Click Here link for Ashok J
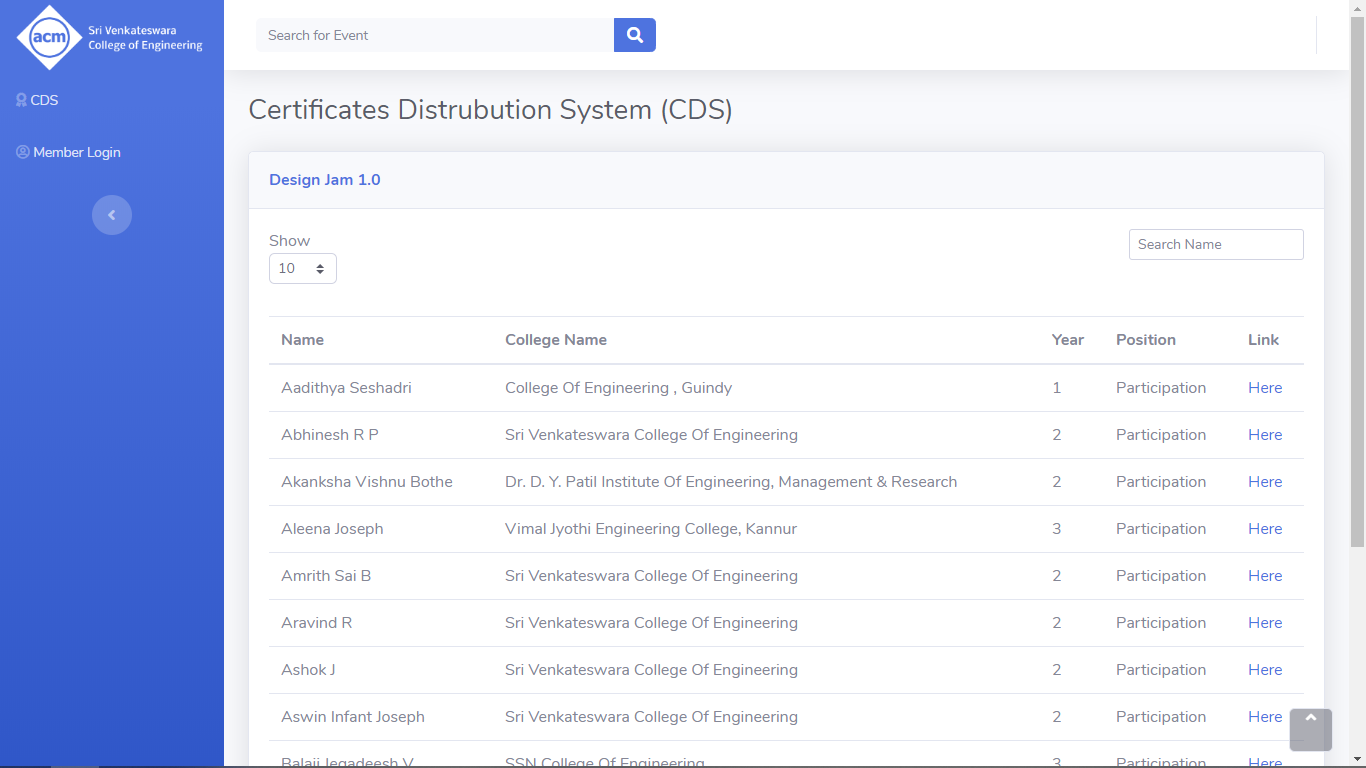 1264,670
